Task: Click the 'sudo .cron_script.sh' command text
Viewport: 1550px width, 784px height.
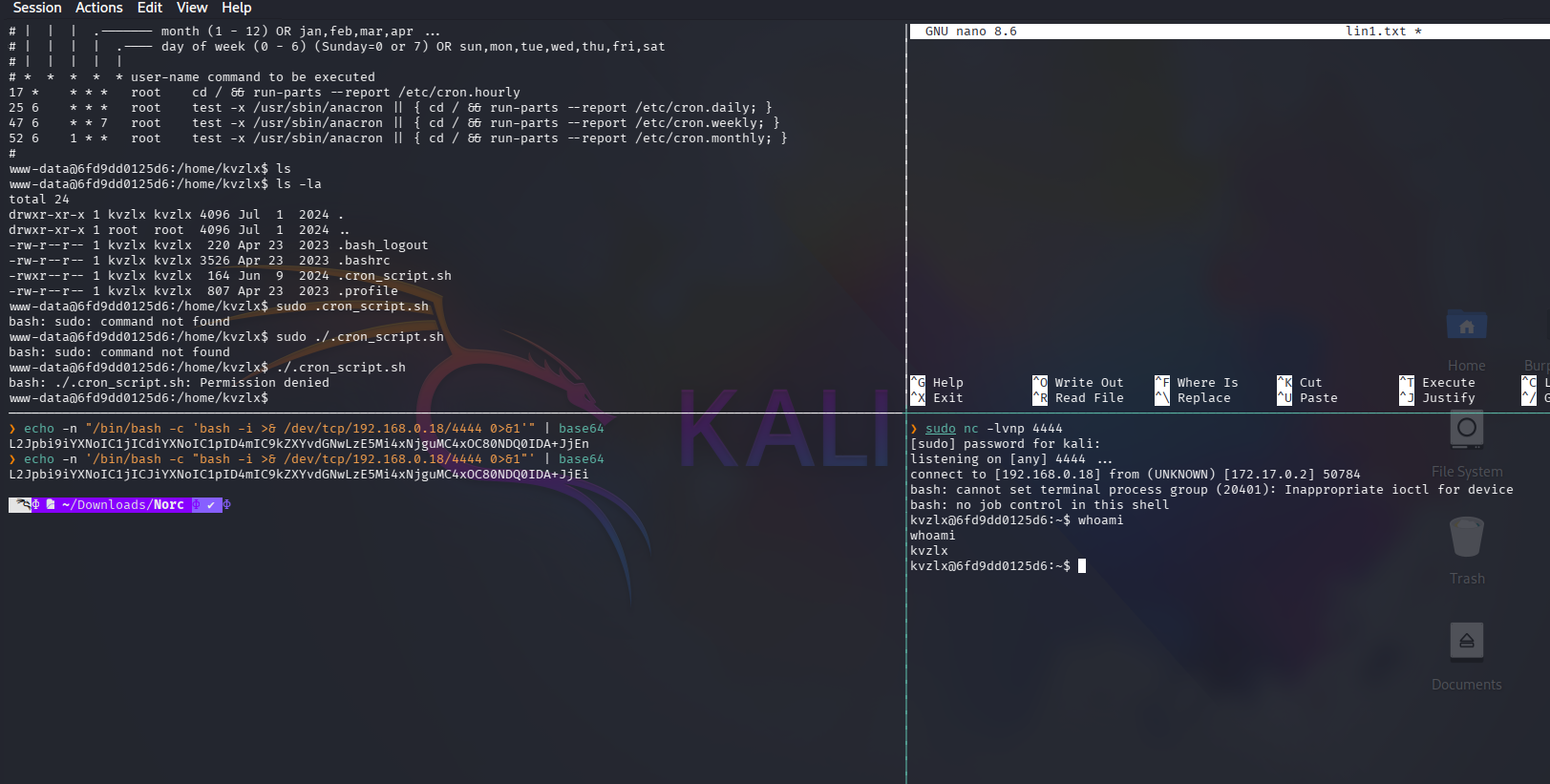Action: (x=352, y=307)
